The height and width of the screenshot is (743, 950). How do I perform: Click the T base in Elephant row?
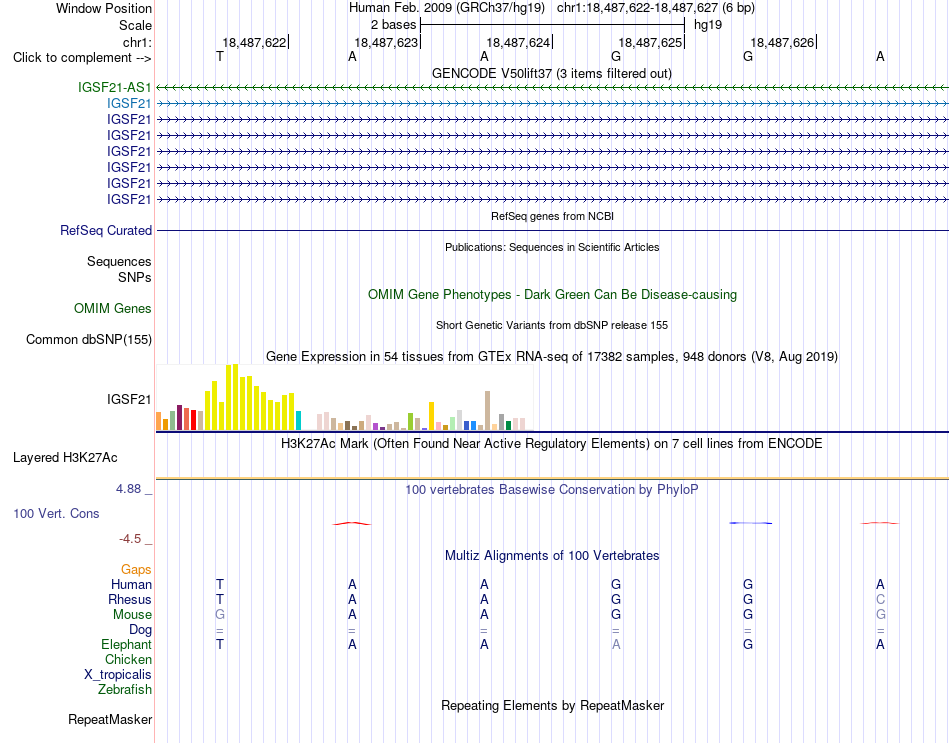pos(220,644)
